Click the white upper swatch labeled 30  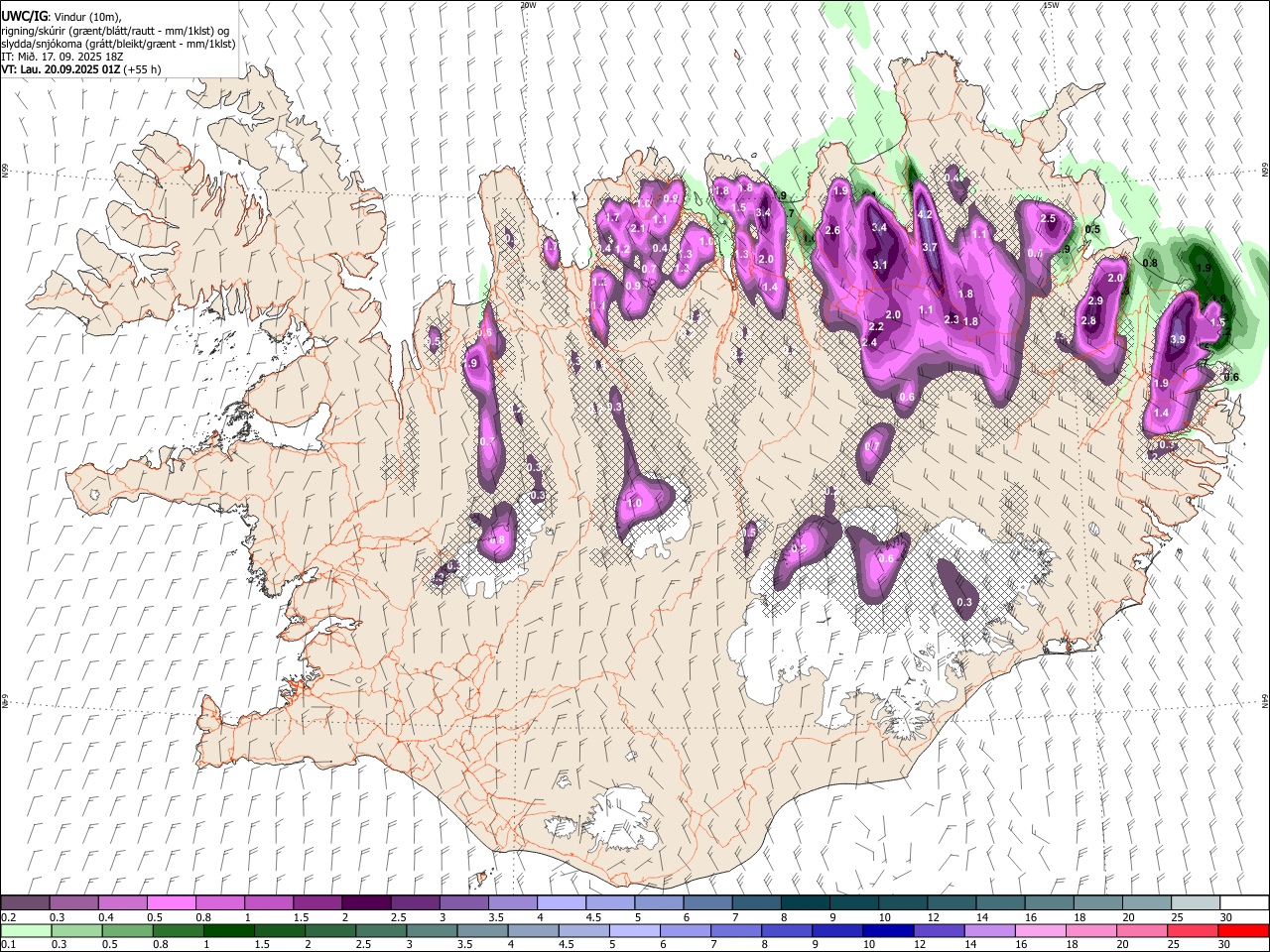coord(1244,902)
